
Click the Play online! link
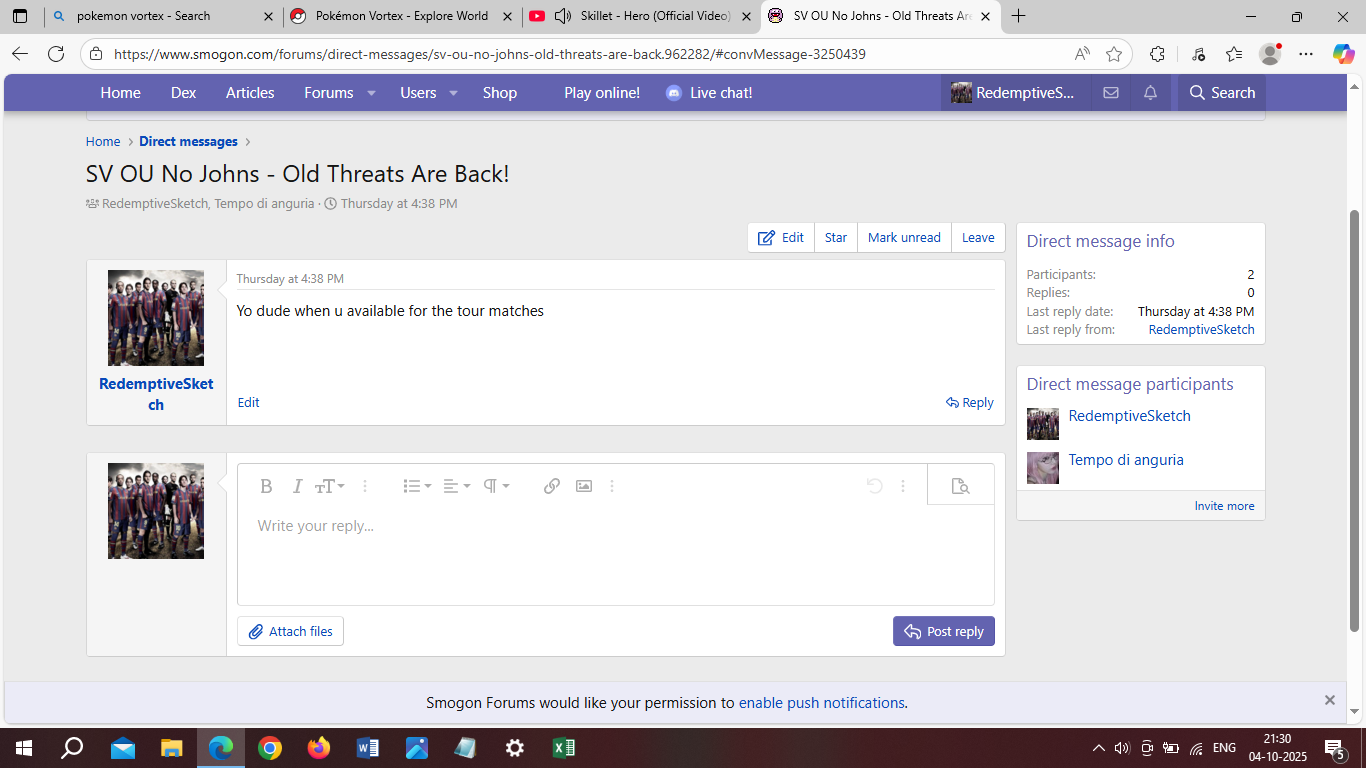(x=602, y=93)
